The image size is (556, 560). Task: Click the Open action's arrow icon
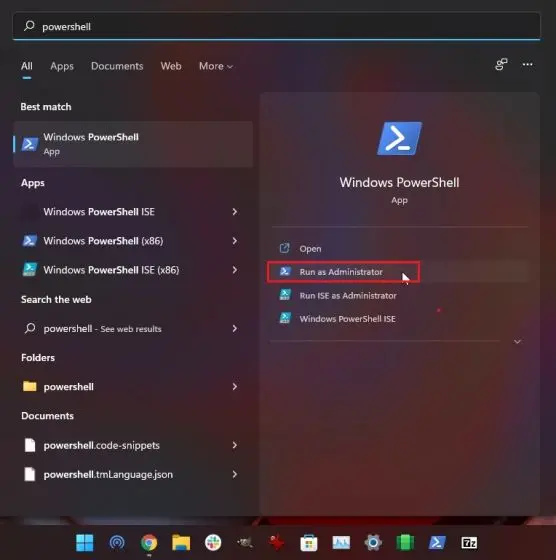285,248
